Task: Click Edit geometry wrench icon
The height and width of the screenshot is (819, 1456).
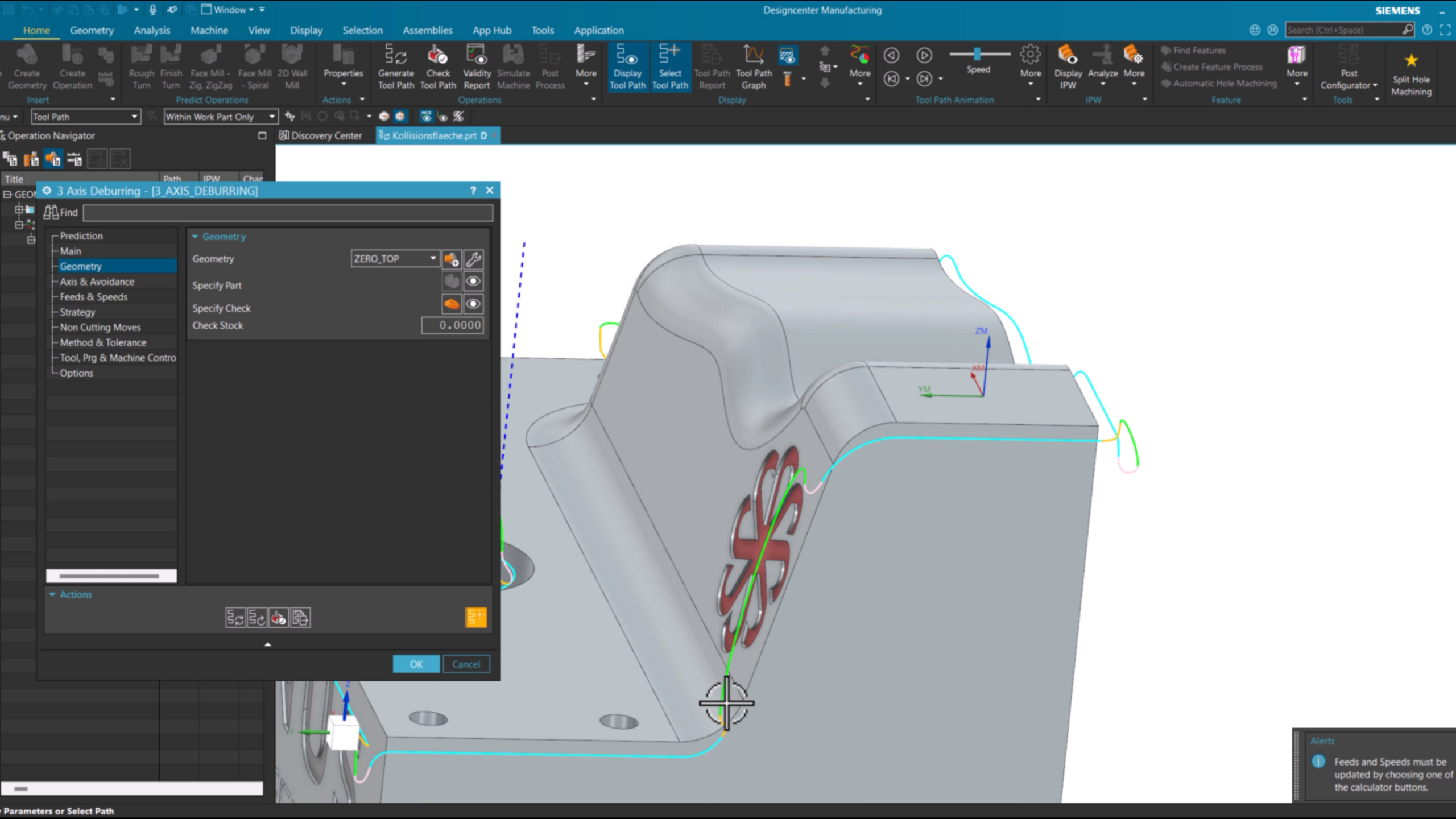Action: pos(473,259)
